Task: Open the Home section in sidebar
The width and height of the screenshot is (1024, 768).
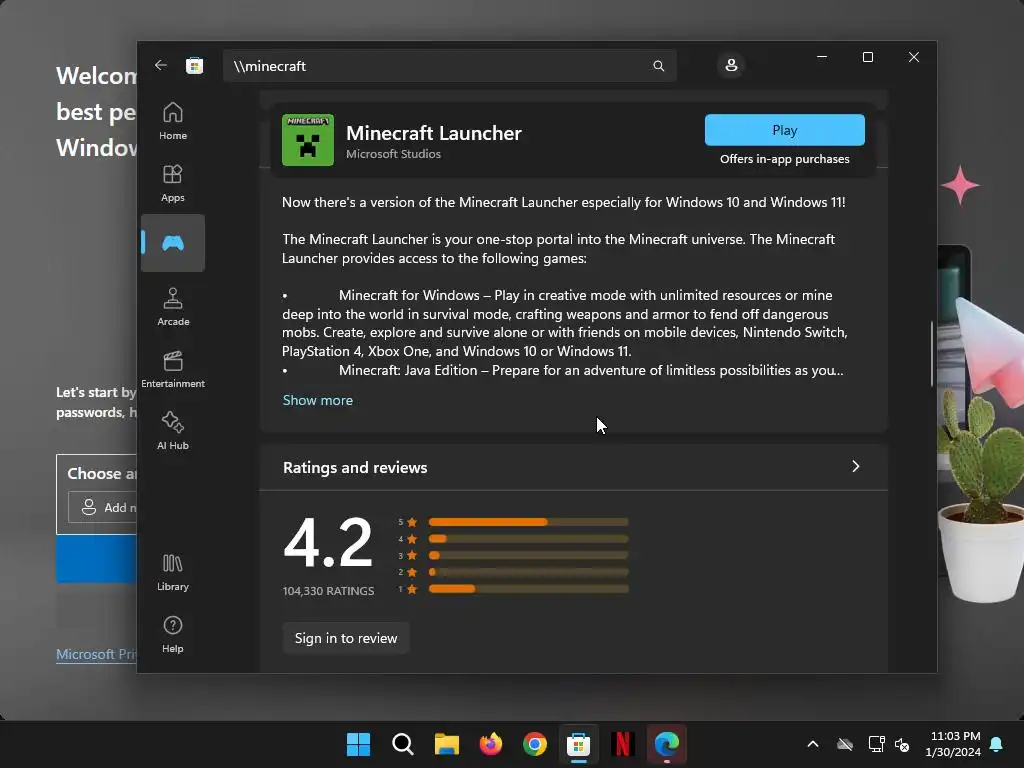Action: [x=173, y=121]
